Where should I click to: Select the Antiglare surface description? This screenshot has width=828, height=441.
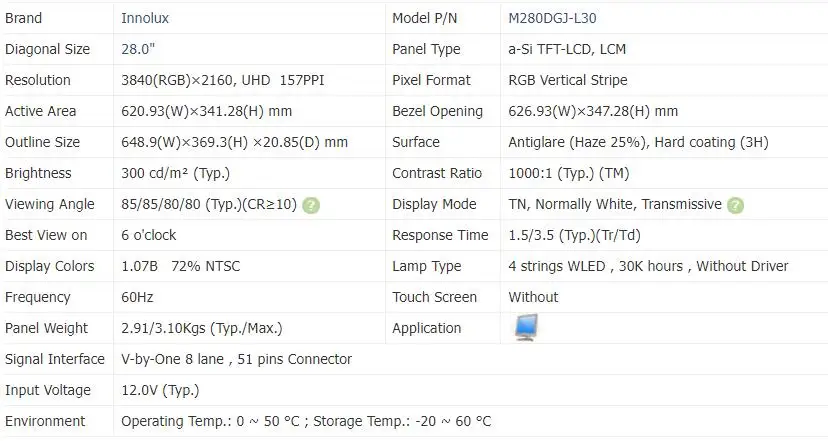point(638,142)
